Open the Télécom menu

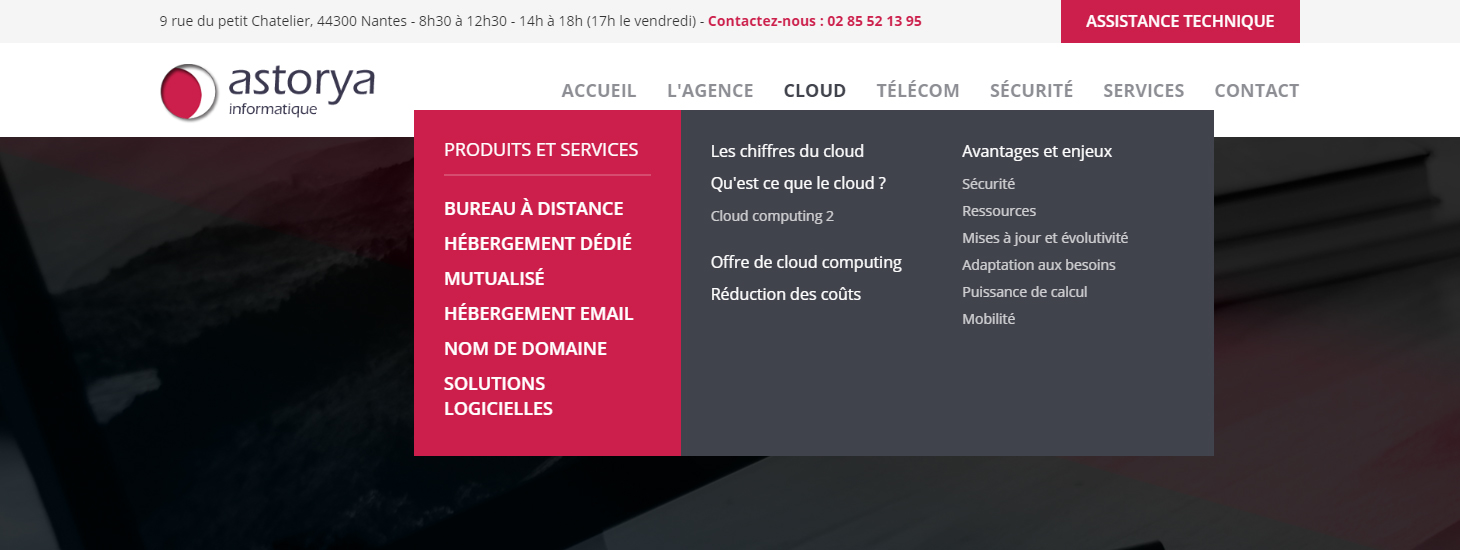(x=918, y=91)
